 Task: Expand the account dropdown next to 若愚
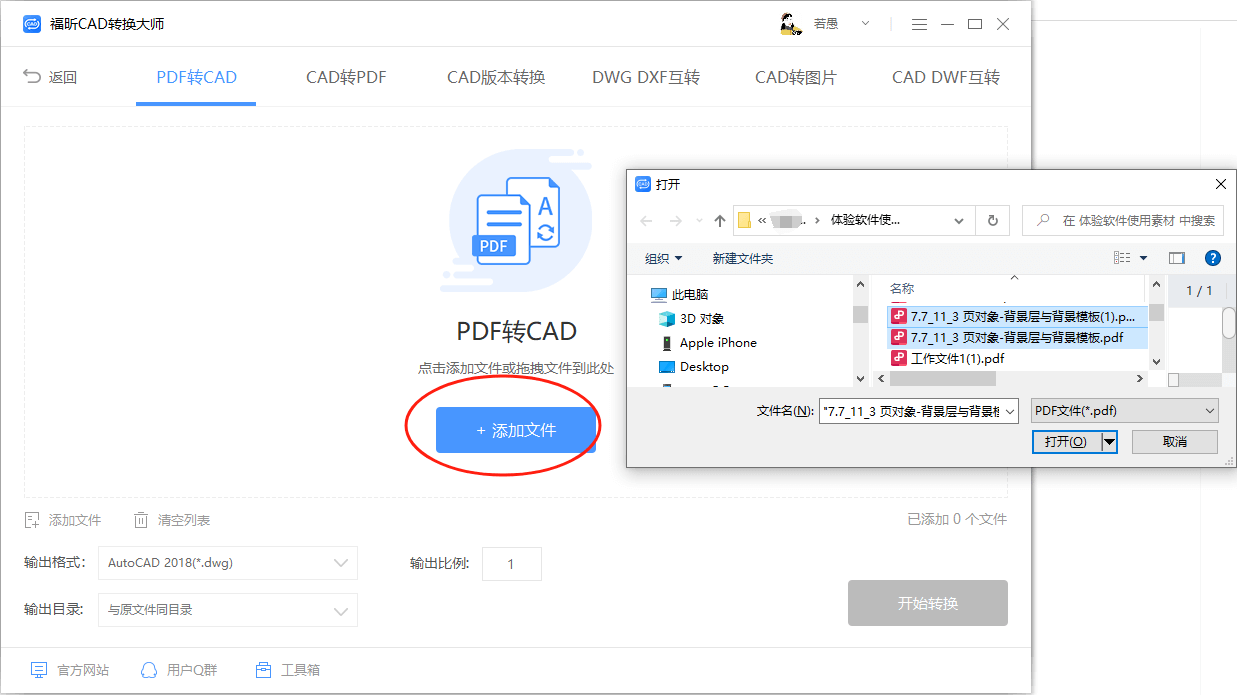865,24
